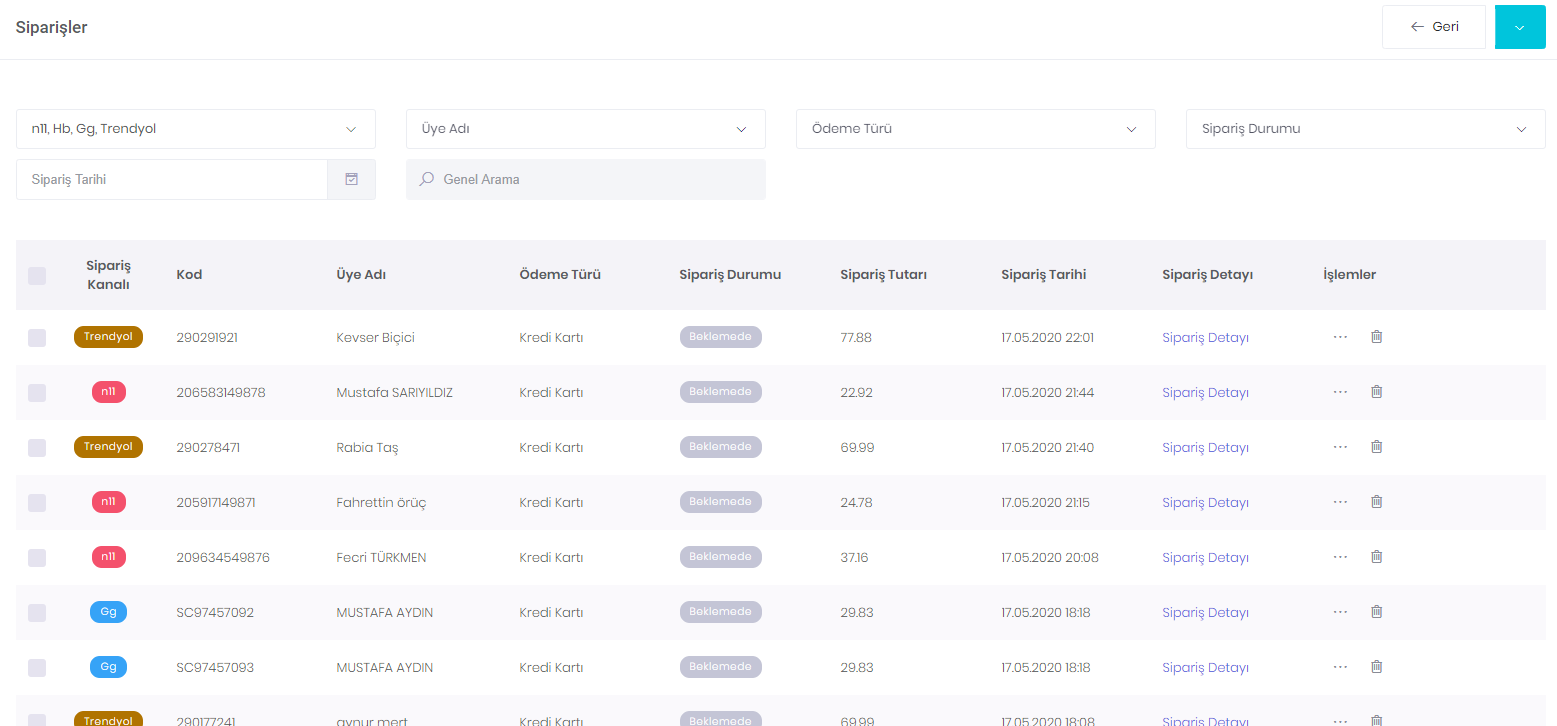Expand the Üye Adı filter dropdown
This screenshot has height=726, width=1557.
585,129
